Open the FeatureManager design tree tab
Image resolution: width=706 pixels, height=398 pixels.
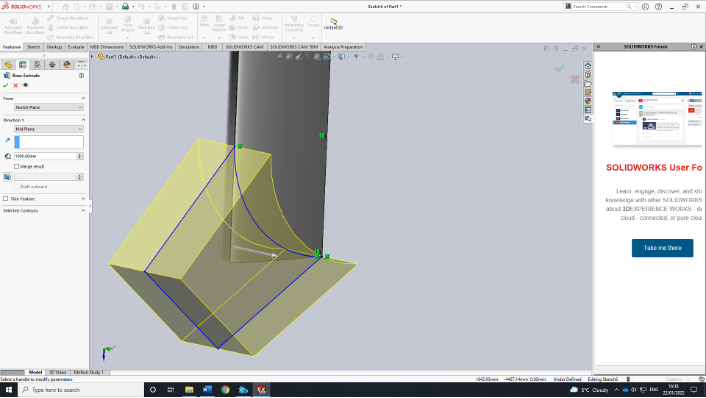pos(8,65)
